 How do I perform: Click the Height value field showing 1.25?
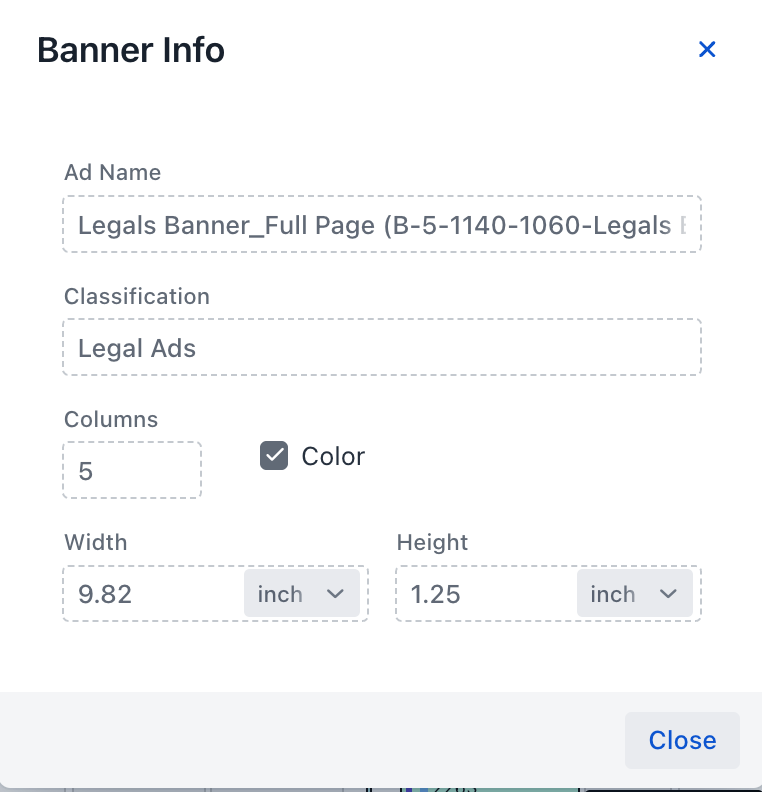486,594
